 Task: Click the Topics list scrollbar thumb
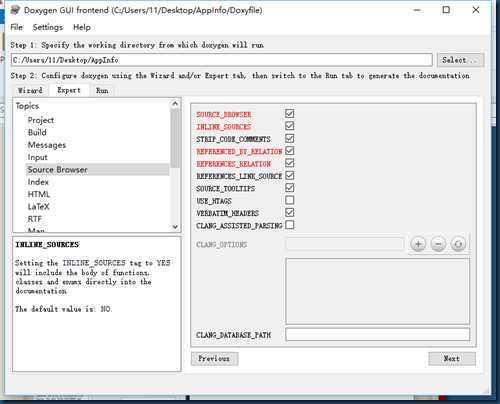[x=175, y=138]
